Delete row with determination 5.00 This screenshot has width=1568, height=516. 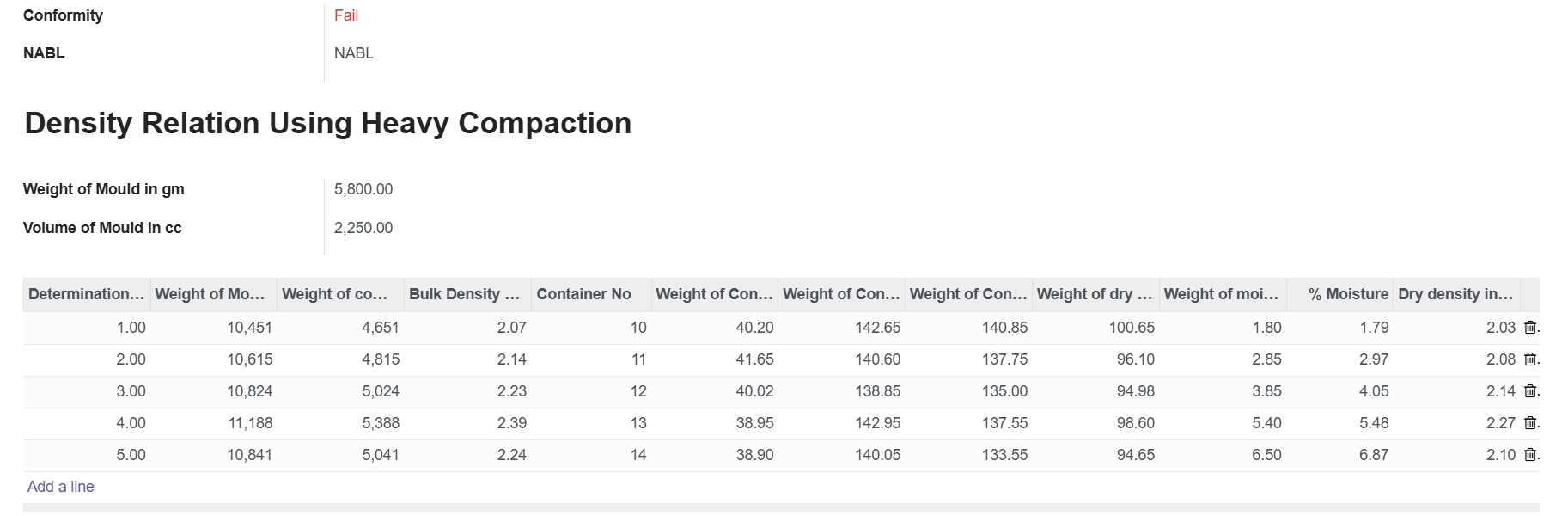point(1530,455)
